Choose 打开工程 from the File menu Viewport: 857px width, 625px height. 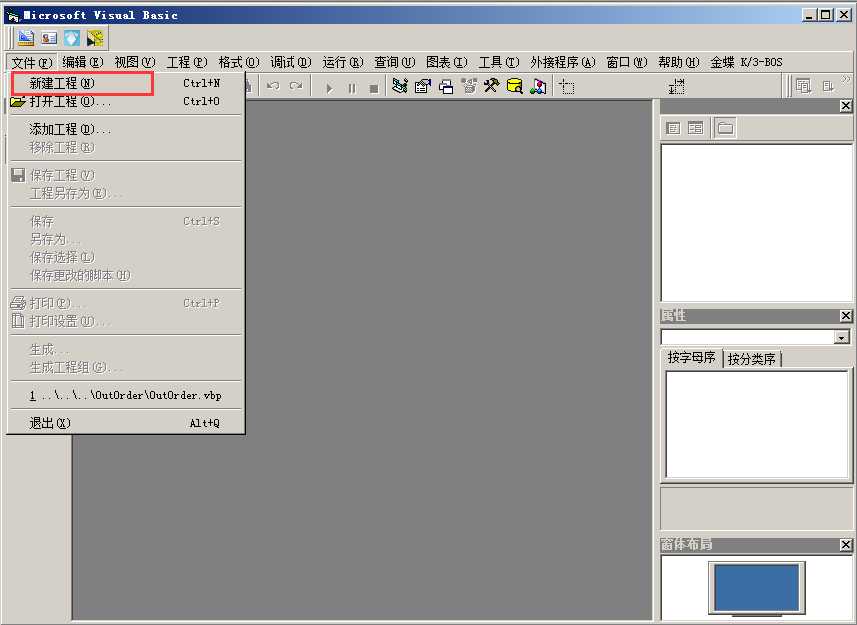125,101
